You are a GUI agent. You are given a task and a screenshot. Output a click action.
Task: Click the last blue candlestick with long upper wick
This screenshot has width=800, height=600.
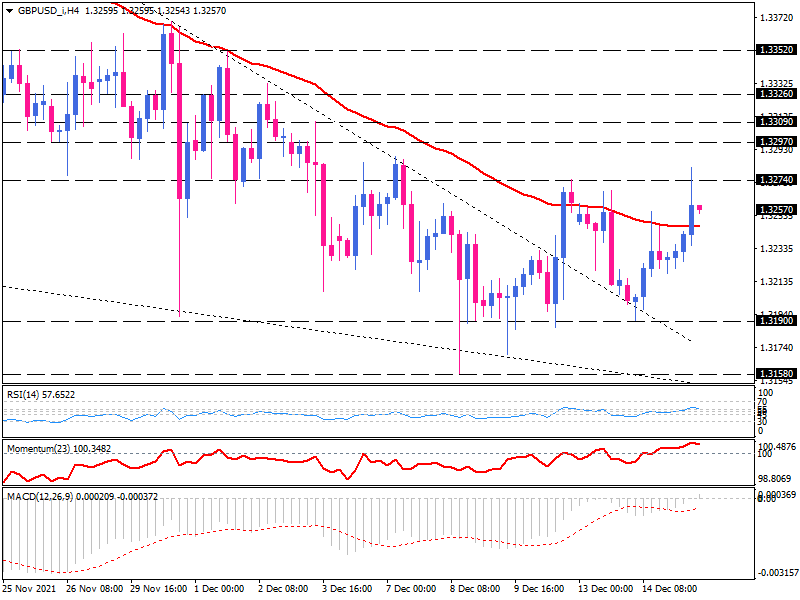tap(692, 218)
